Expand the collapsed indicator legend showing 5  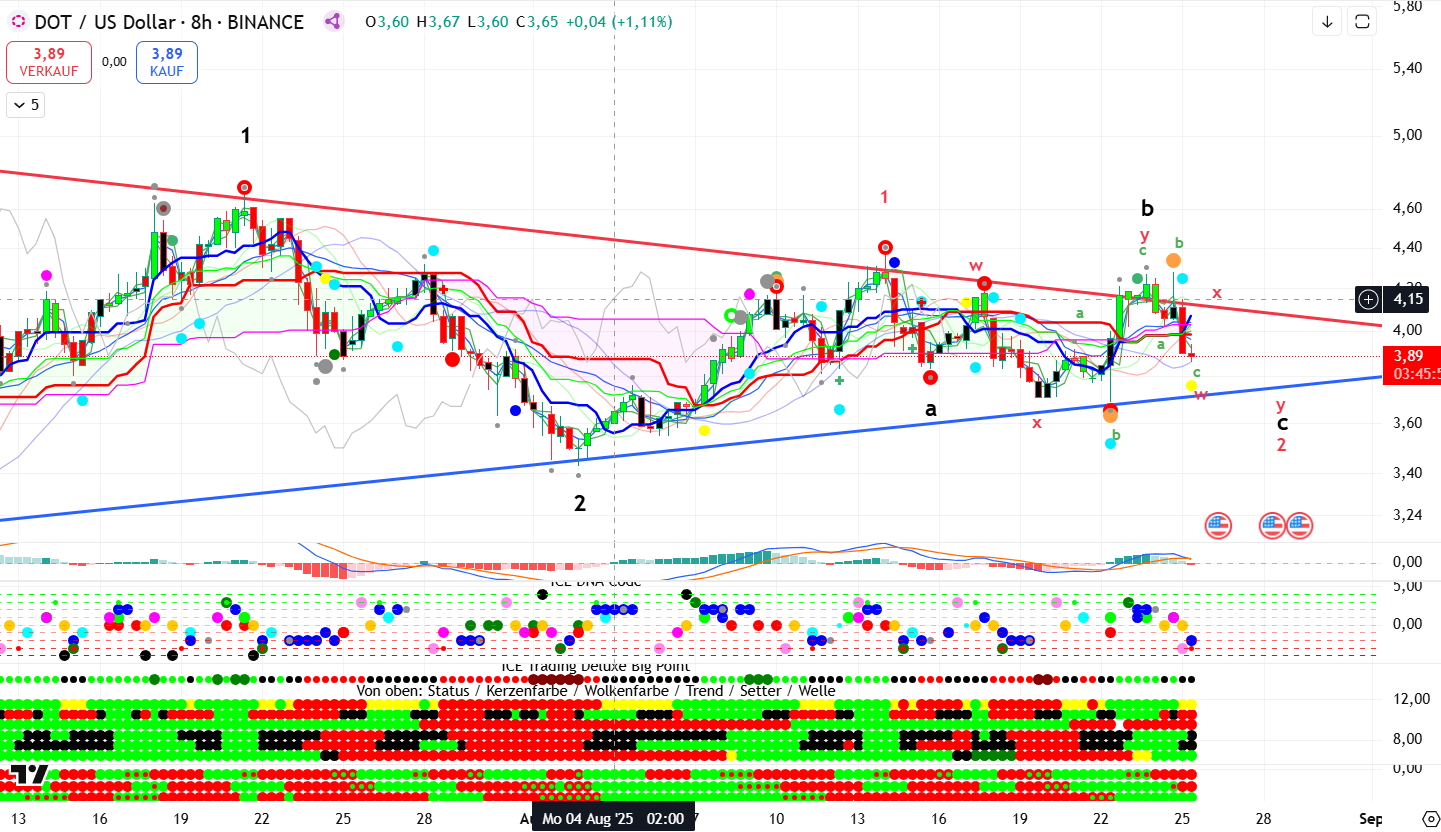point(24,104)
